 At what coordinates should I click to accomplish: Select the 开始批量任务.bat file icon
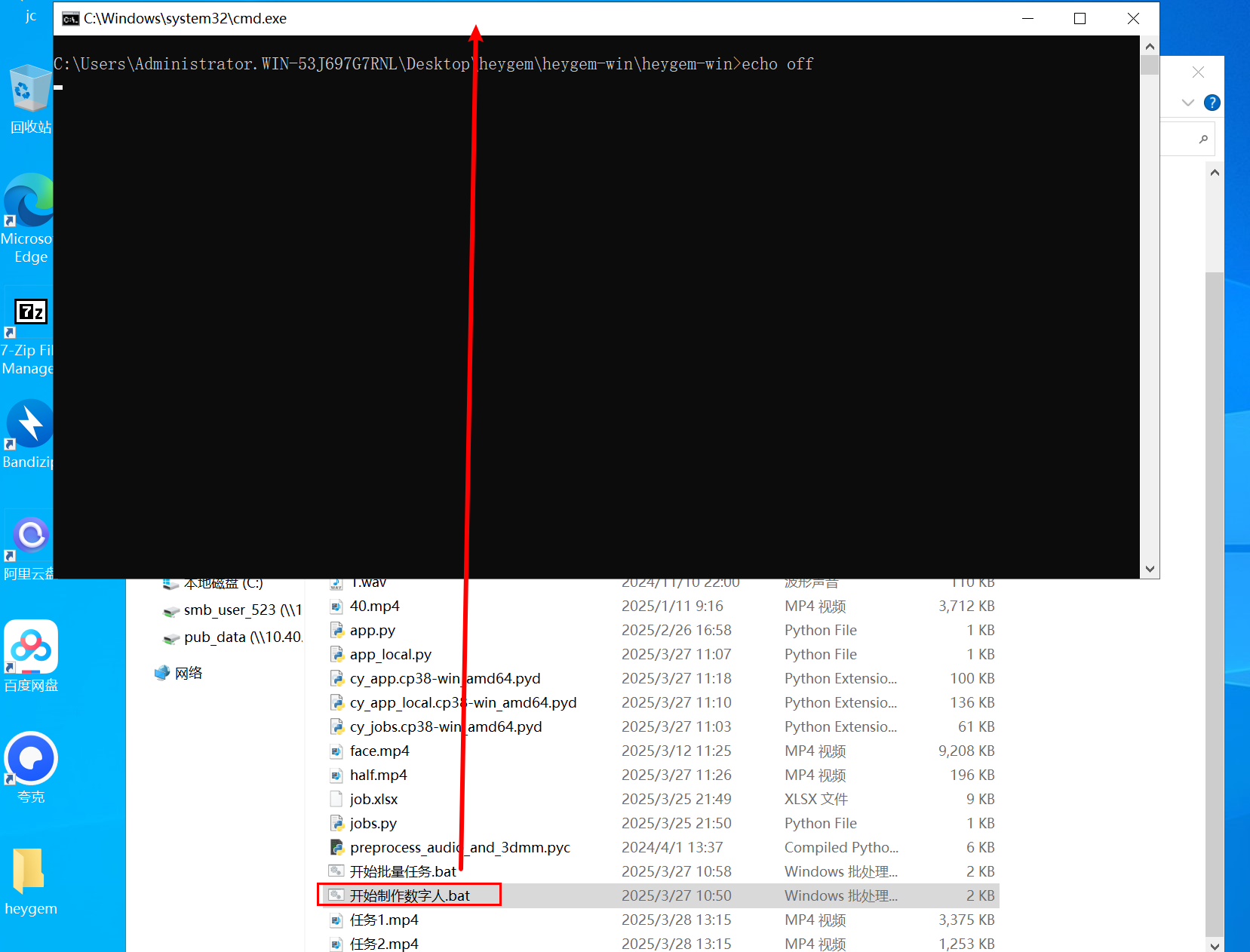click(x=336, y=871)
